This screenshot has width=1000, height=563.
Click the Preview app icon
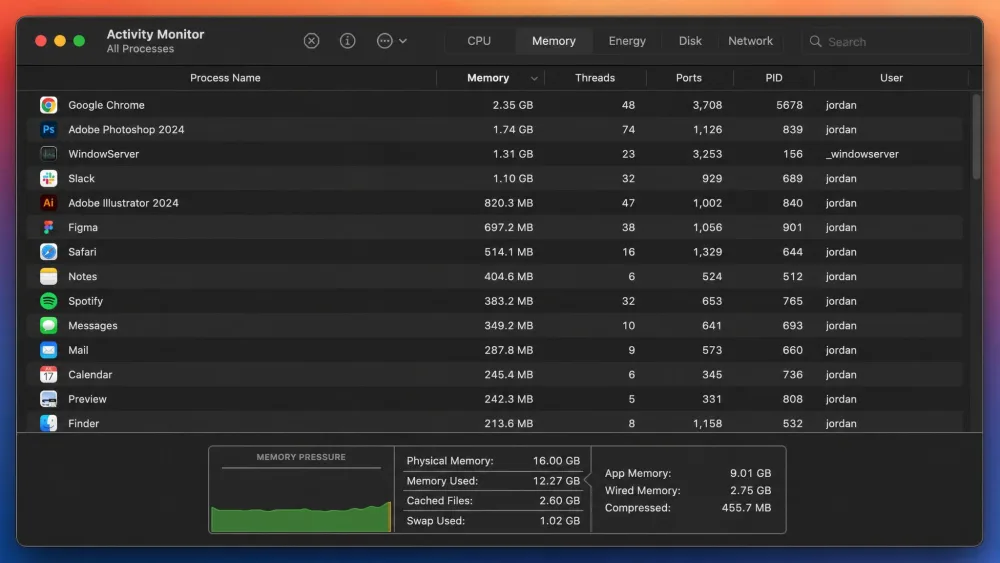point(48,399)
